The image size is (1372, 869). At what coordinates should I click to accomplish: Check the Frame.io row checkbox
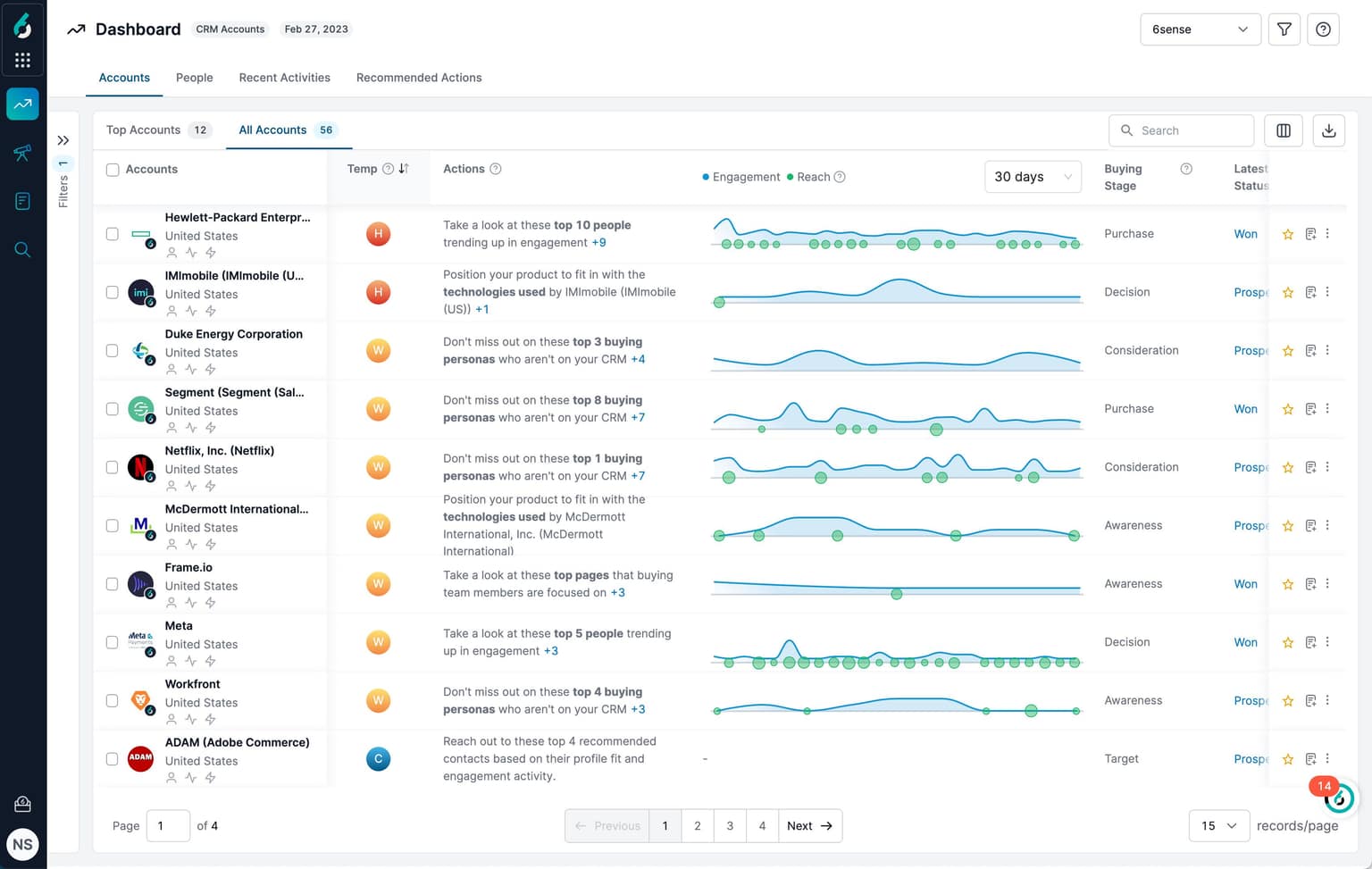113,584
